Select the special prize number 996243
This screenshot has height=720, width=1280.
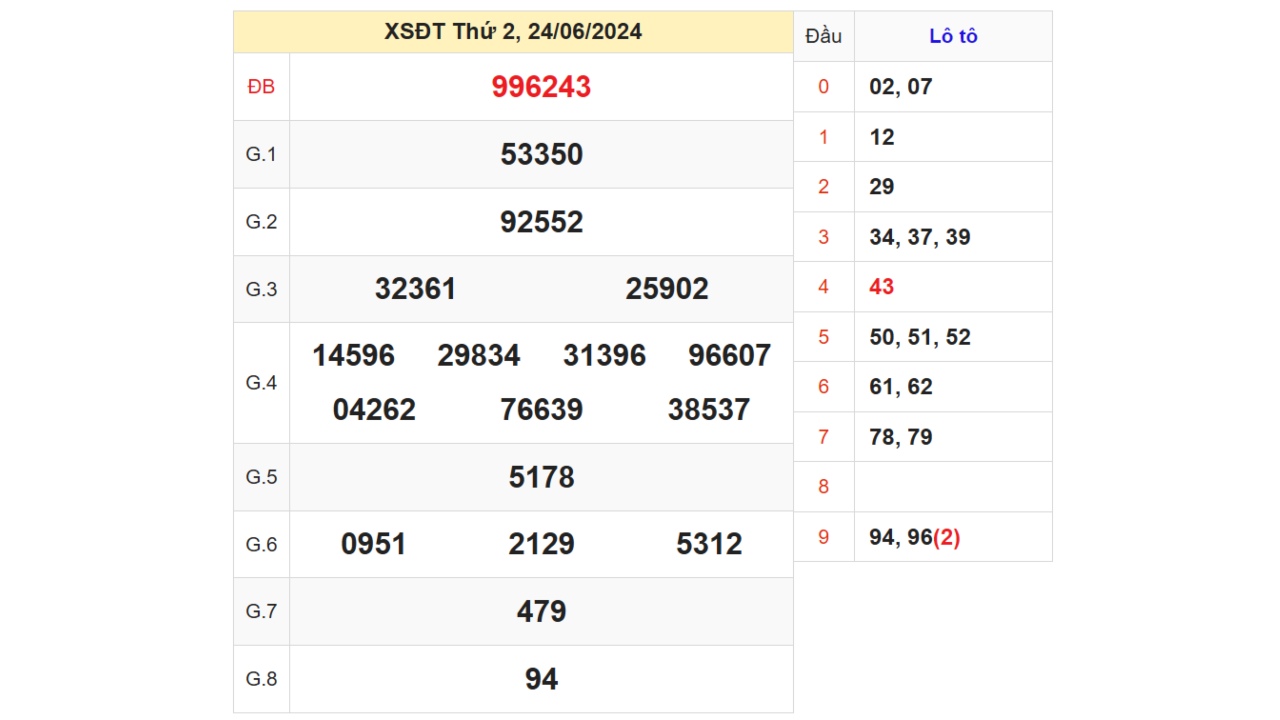[541, 87]
